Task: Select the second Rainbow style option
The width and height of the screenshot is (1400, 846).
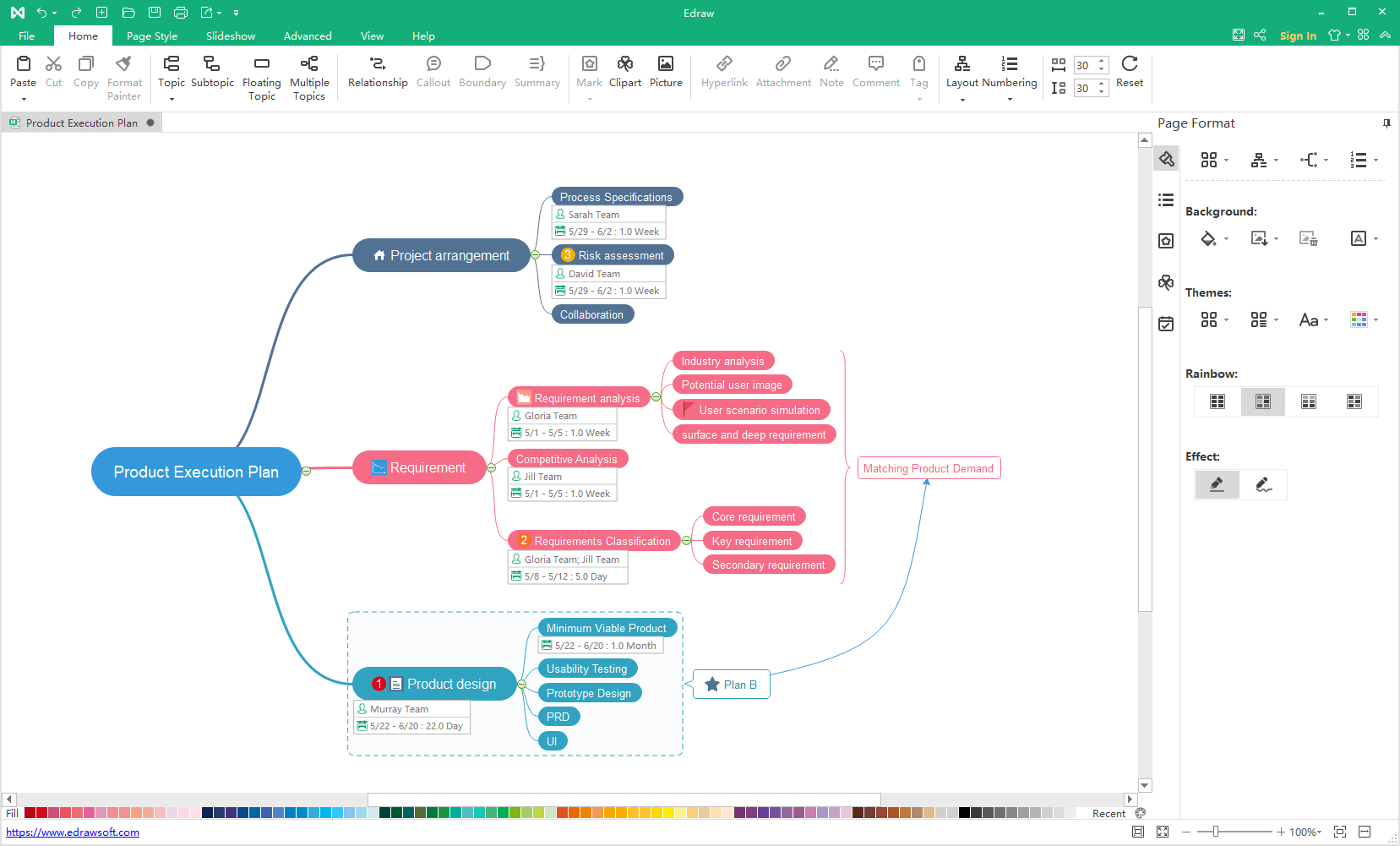Action: coord(1262,401)
